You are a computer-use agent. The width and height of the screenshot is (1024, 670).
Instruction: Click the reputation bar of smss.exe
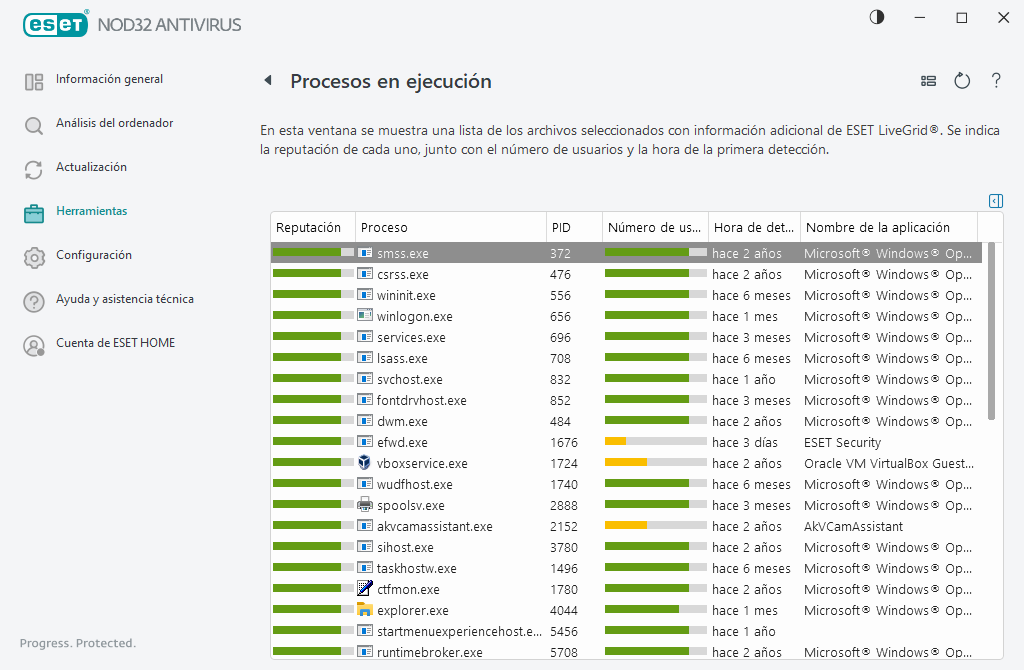[x=311, y=253]
